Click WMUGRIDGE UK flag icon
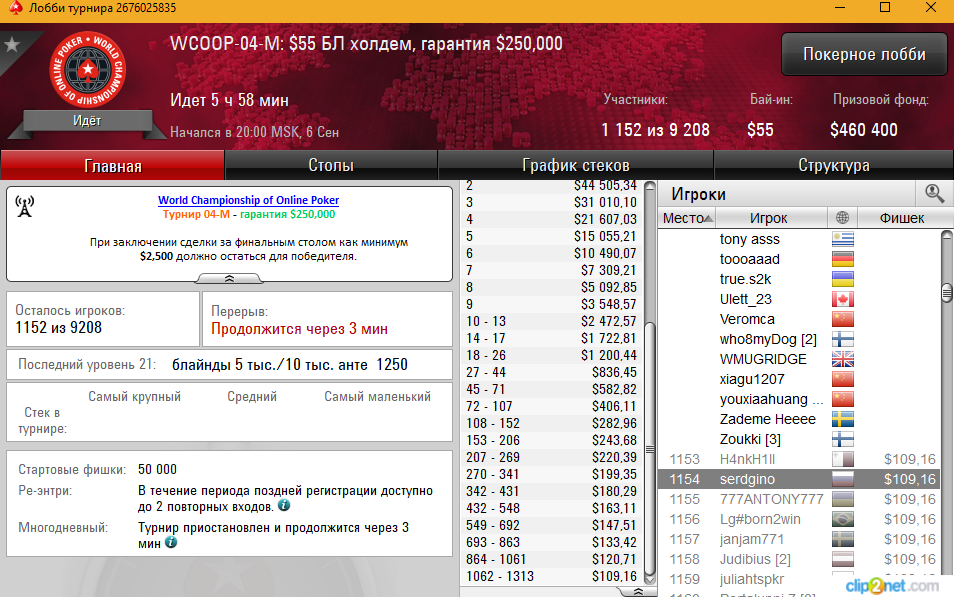This screenshot has height=597, width=954. click(x=843, y=359)
